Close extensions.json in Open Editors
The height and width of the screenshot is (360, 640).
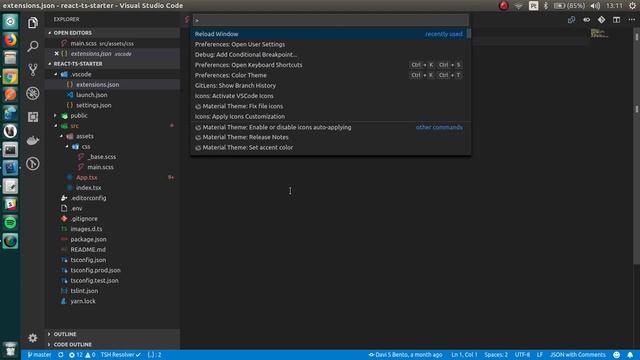[x=56, y=53]
